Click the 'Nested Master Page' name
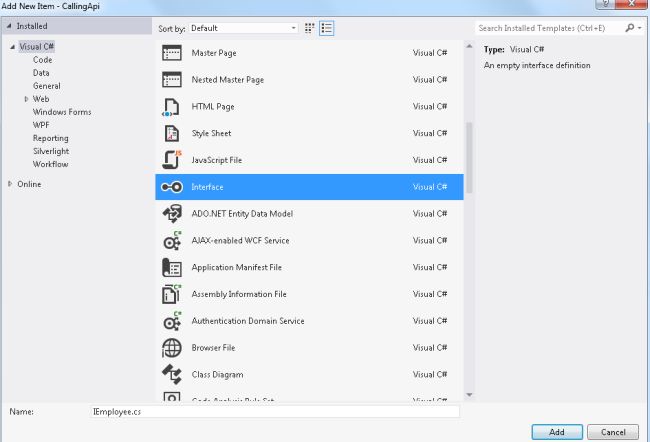 click(x=228, y=80)
